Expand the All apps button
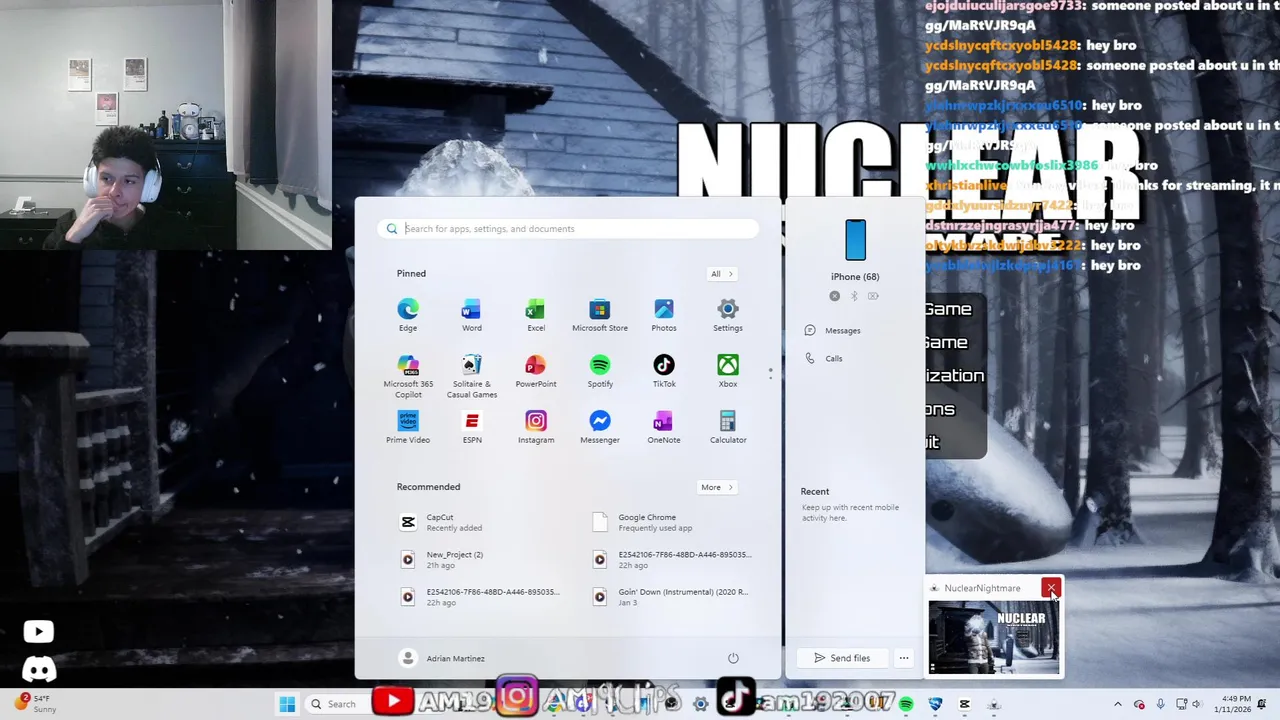This screenshot has height=720, width=1280. [x=722, y=274]
